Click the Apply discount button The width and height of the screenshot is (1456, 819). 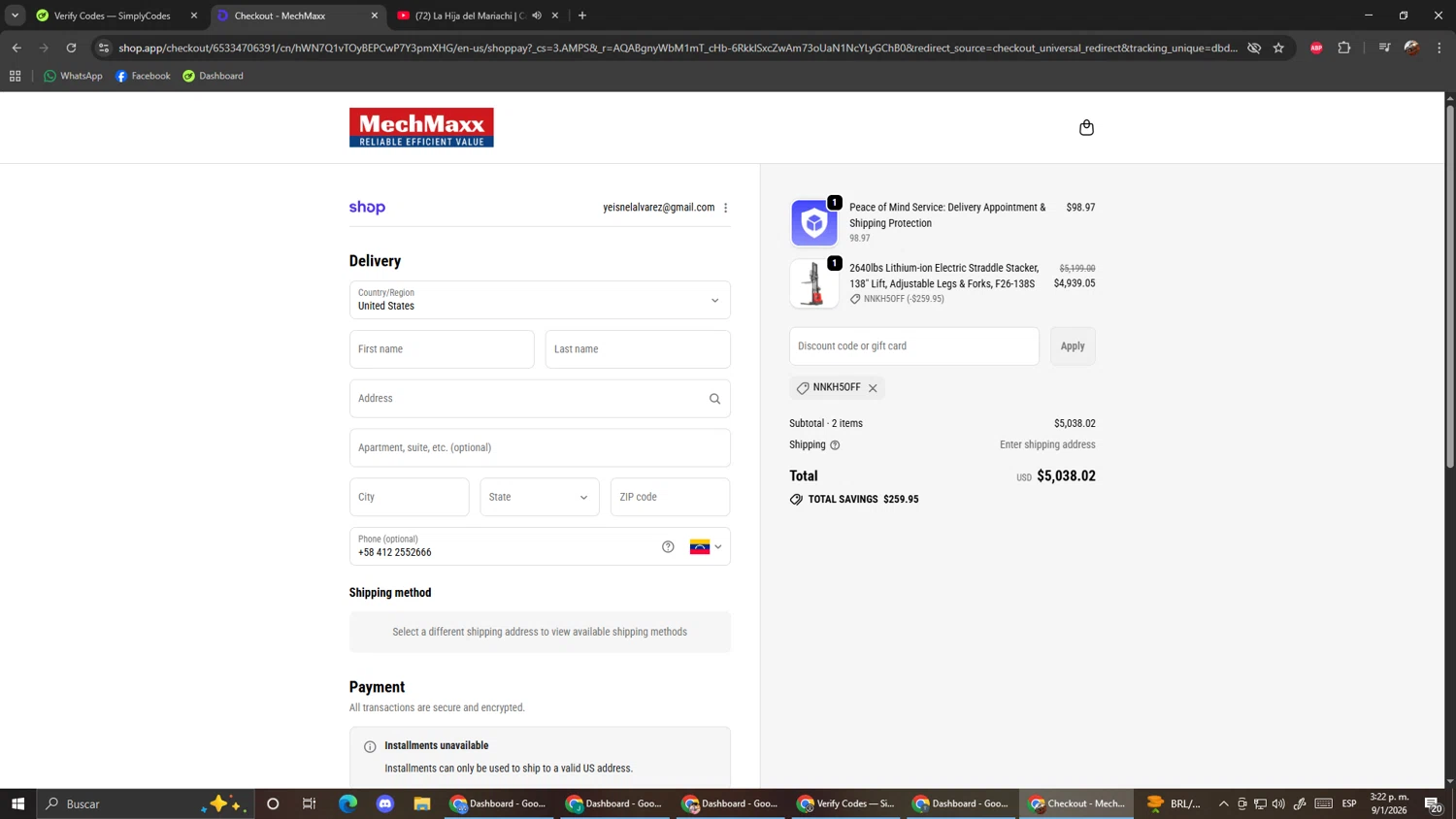(1073, 346)
